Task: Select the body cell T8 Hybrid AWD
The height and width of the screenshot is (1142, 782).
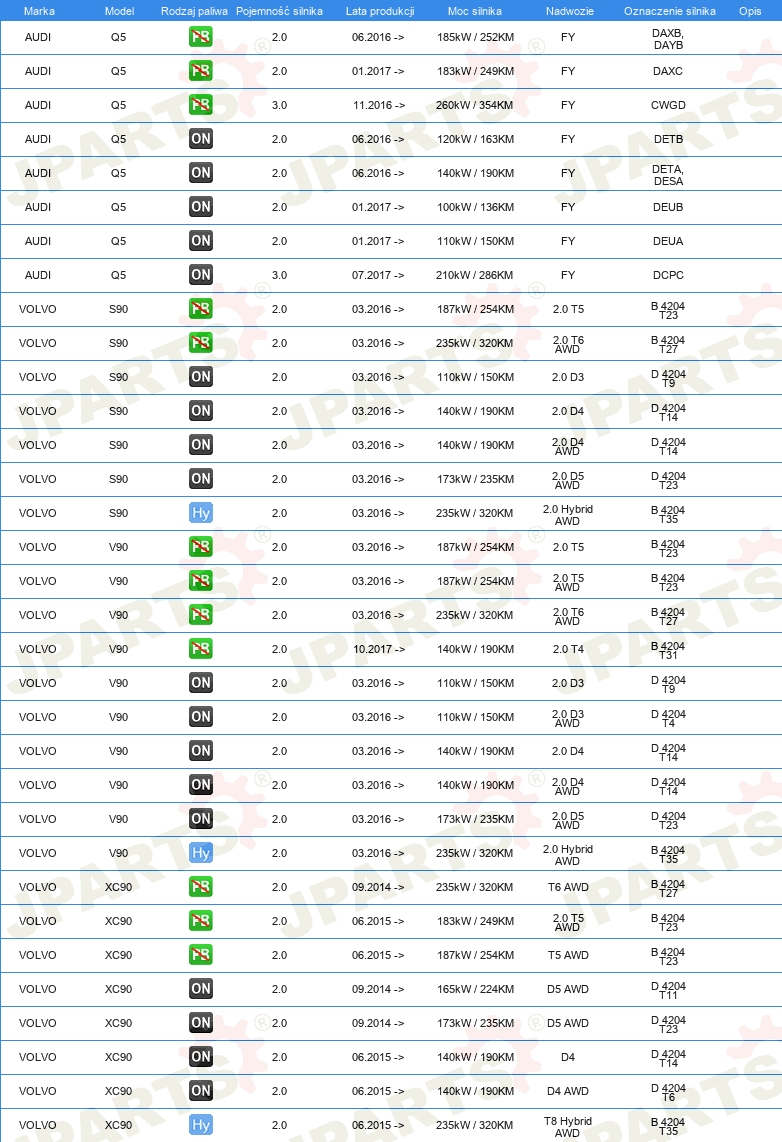Action: 568,1126
